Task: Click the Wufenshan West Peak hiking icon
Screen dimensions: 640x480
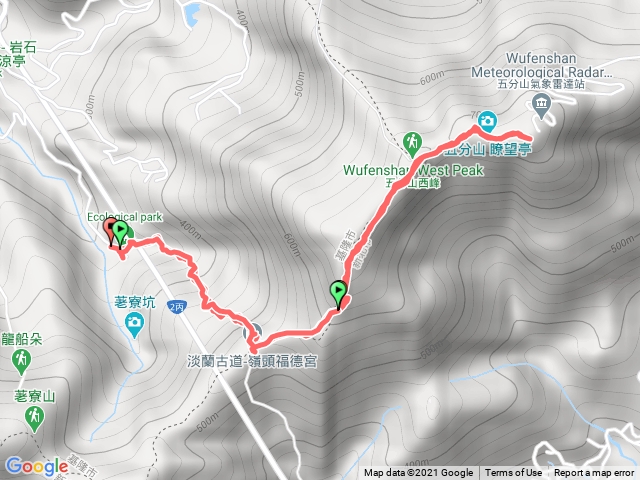Action: click(412, 143)
